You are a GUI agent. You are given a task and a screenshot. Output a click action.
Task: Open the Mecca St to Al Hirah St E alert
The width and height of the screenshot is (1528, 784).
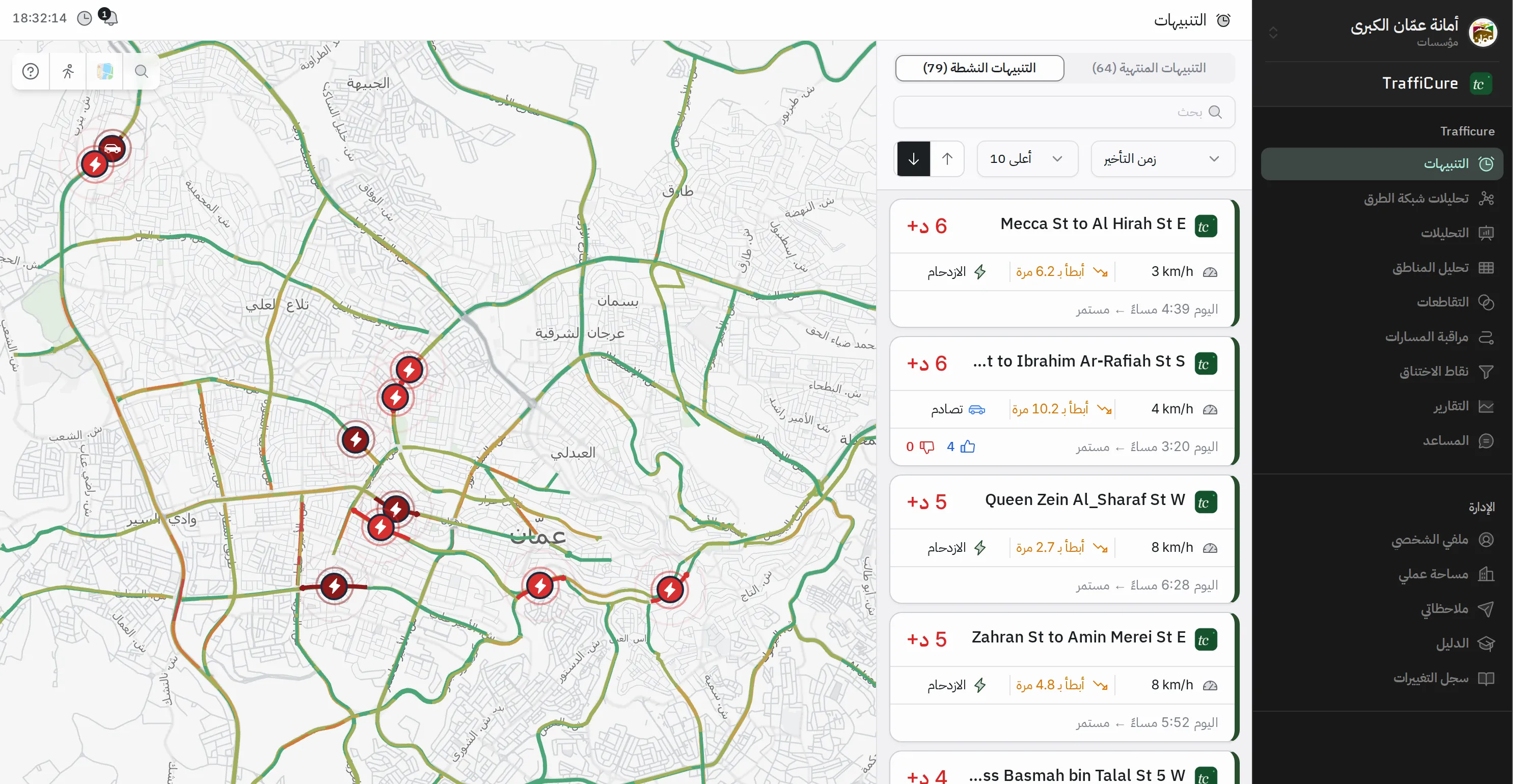1064,263
